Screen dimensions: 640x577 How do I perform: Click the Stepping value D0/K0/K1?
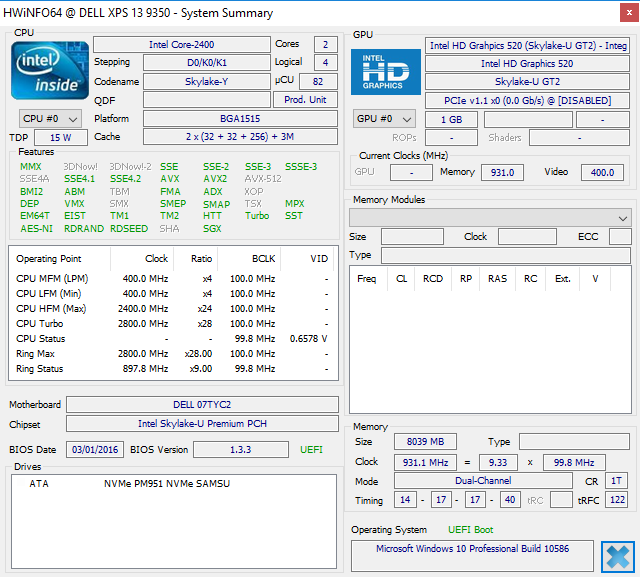click(207, 63)
